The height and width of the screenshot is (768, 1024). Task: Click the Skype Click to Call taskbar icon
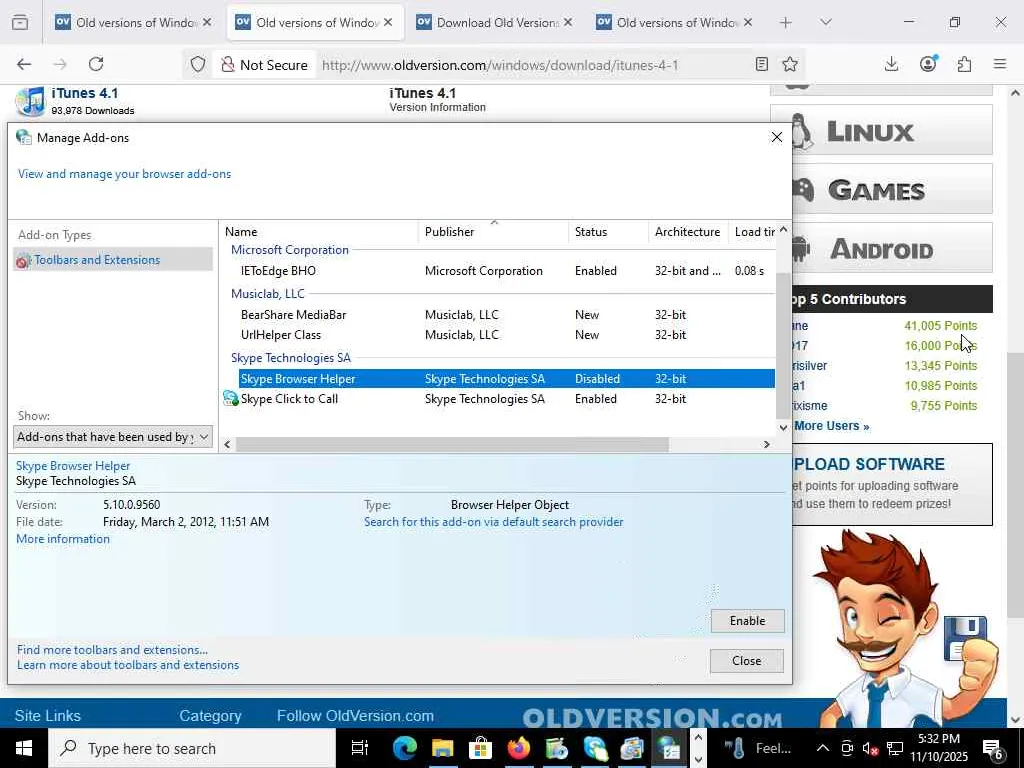595,748
